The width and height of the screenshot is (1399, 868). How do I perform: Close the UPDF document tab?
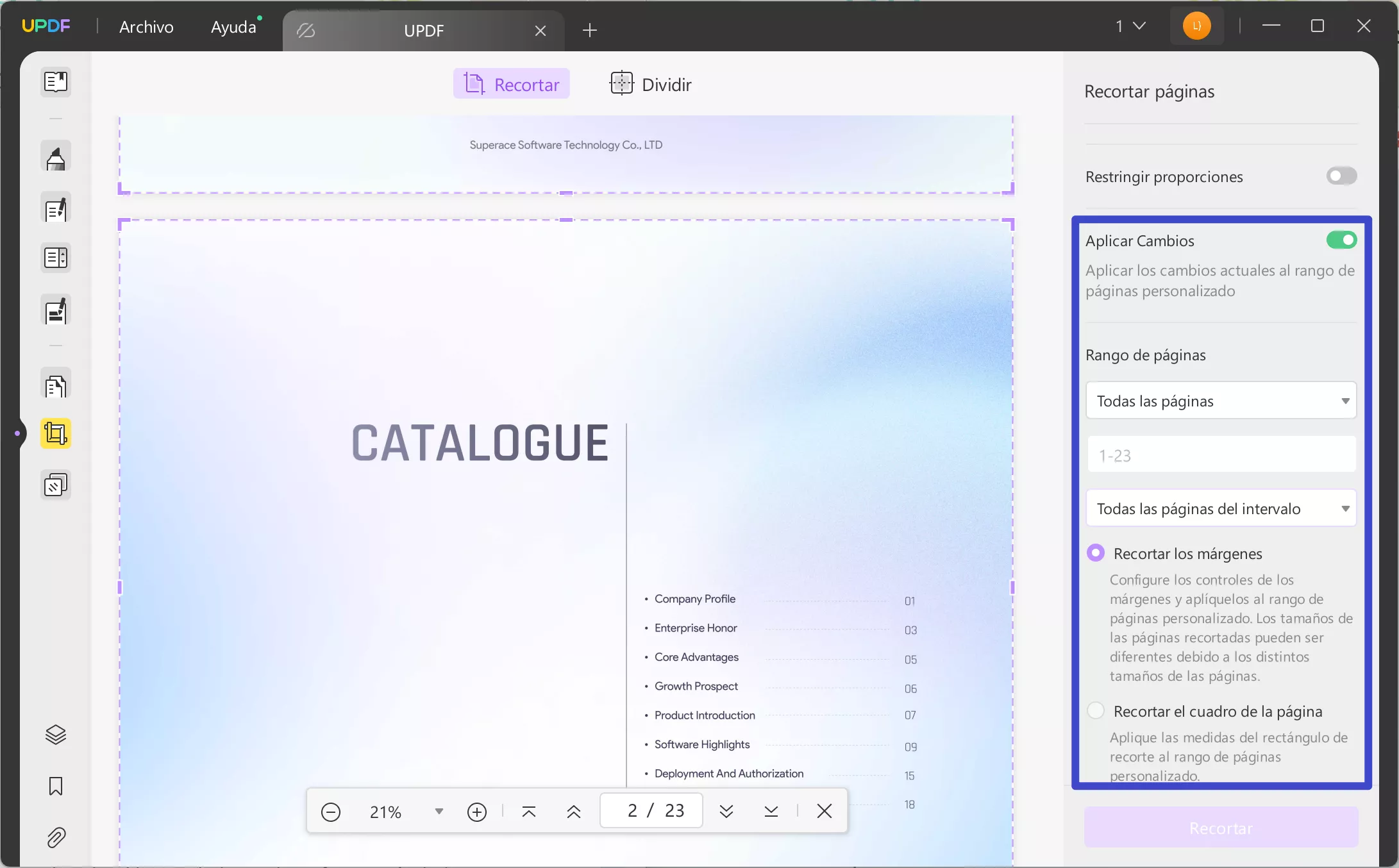540,31
